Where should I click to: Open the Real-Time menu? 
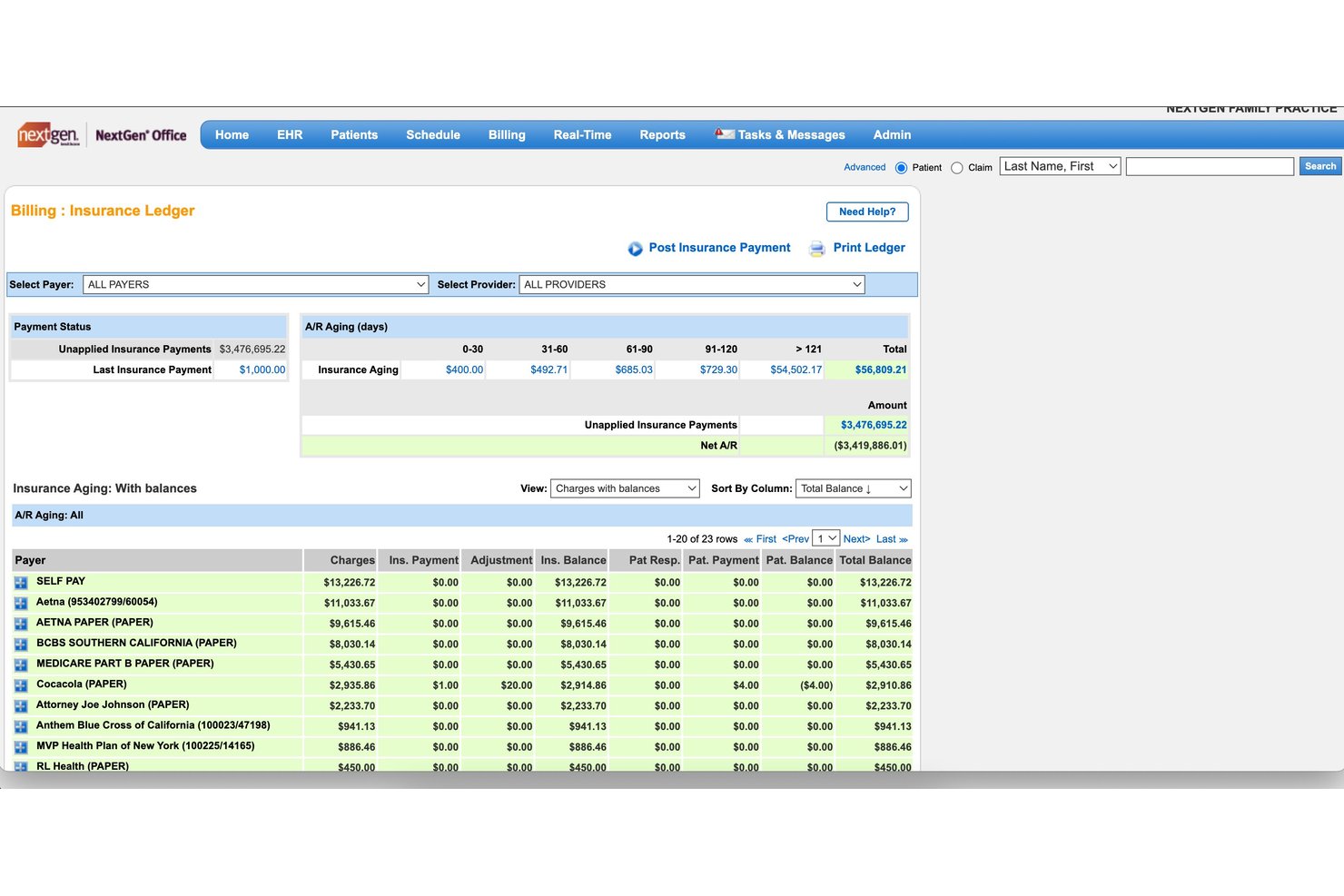tap(582, 134)
